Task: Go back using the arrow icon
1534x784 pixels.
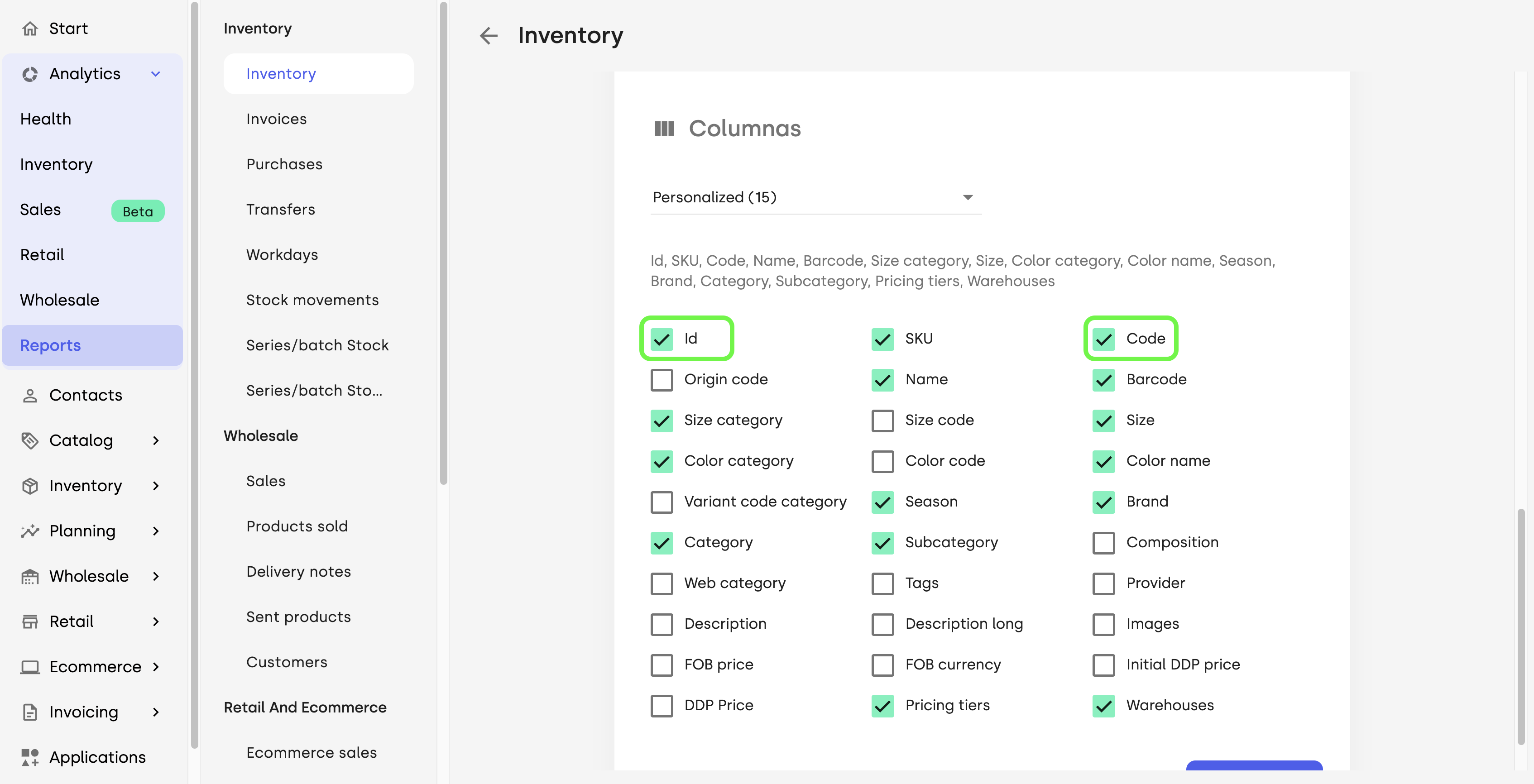Action: pos(488,36)
